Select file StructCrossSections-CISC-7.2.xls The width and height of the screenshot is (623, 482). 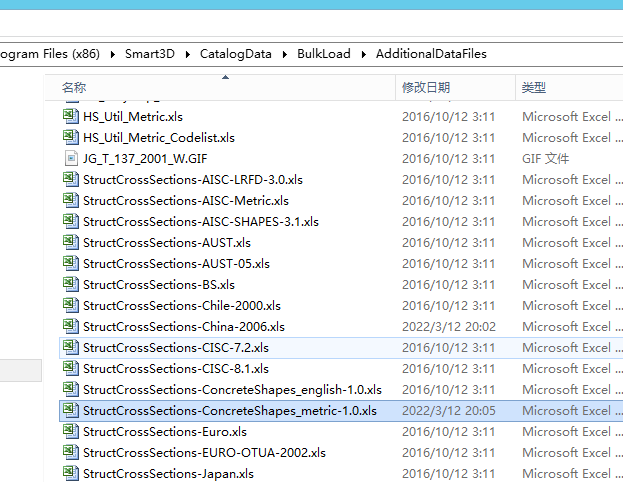[x=176, y=348]
